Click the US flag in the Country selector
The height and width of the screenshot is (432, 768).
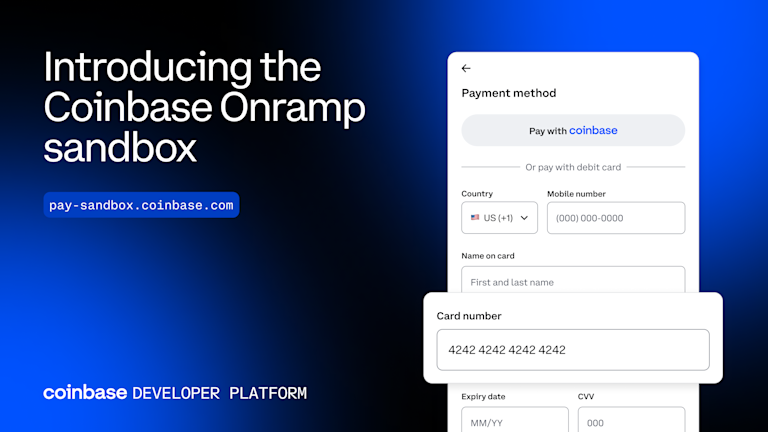pyautogui.click(x=475, y=217)
